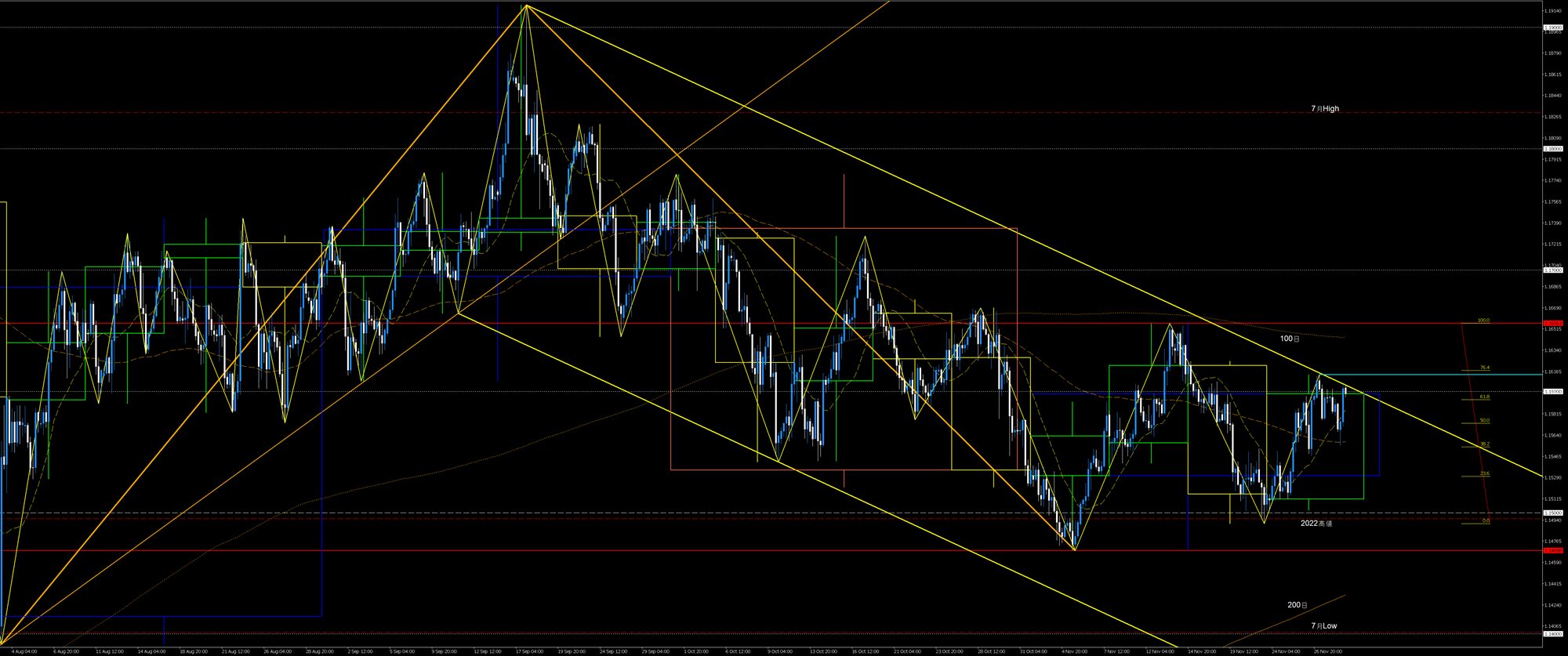Click the 1.17000 price tag on axis

coord(1552,270)
